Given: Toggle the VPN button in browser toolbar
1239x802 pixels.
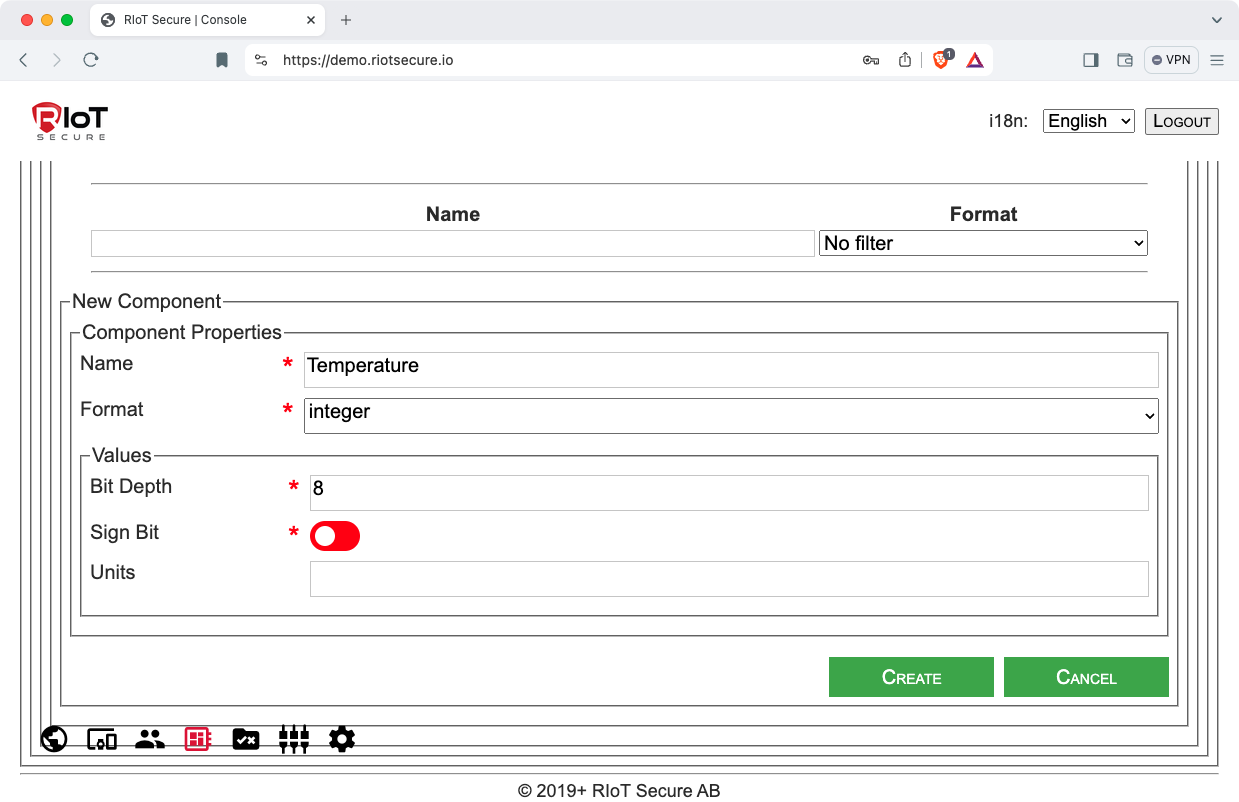Looking at the screenshot, I should (1171, 60).
